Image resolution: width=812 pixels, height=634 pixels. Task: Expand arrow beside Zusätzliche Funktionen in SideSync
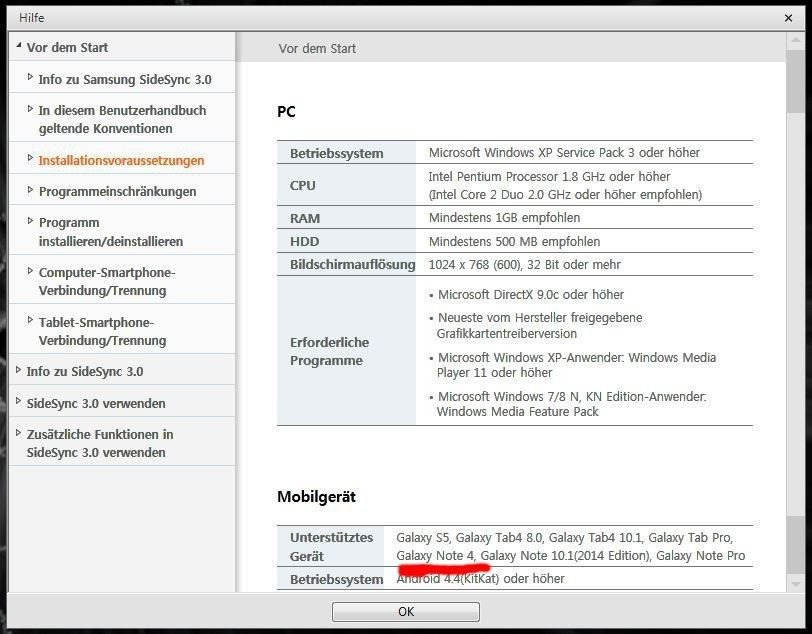tap(19, 433)
